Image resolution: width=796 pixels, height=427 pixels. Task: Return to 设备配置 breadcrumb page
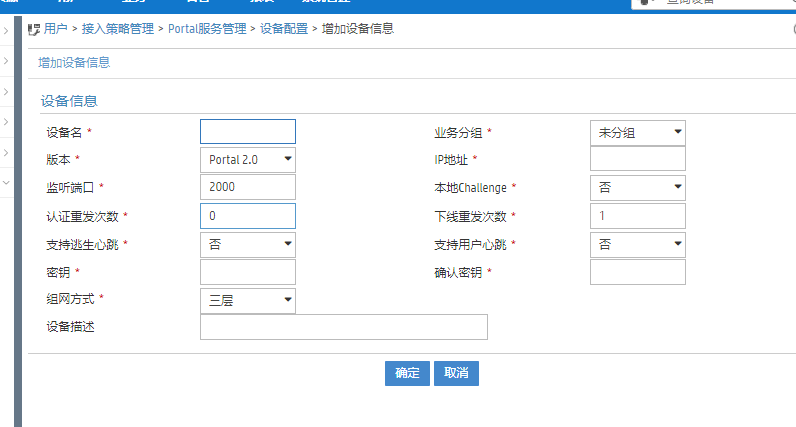point(285,30)
